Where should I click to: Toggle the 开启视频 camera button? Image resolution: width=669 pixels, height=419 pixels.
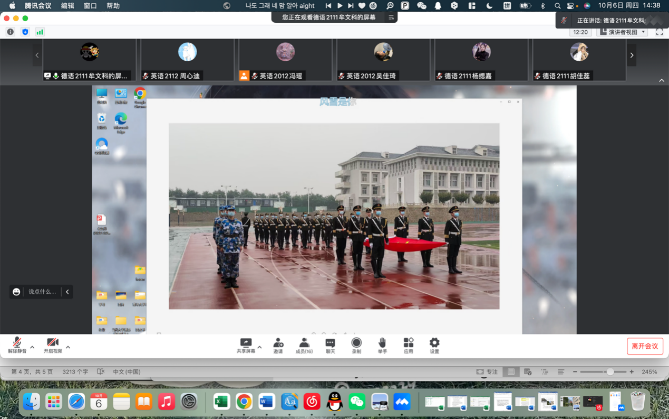tap(52, 343)
